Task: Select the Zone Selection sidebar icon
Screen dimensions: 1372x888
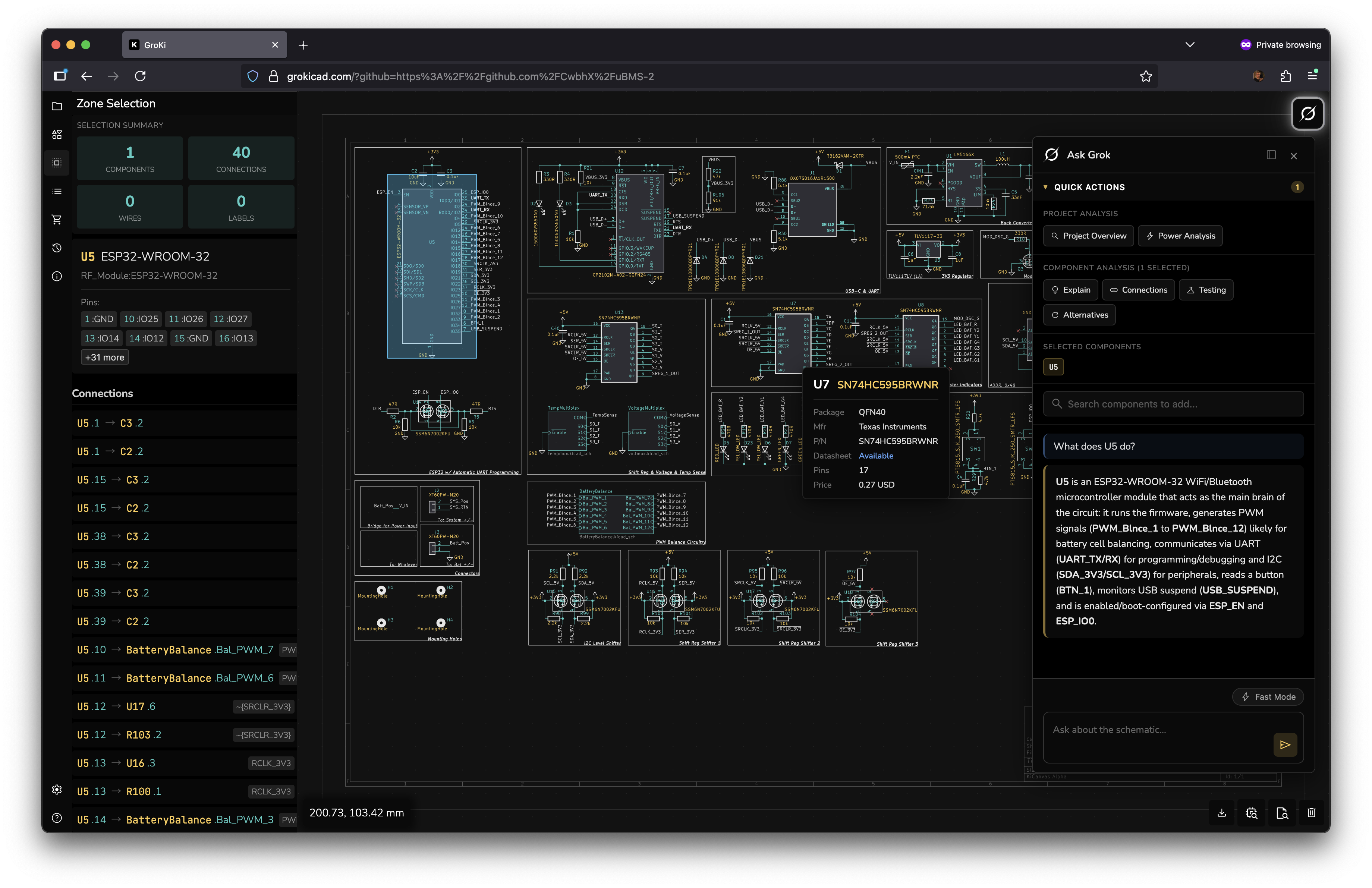Action: point(57,163)
